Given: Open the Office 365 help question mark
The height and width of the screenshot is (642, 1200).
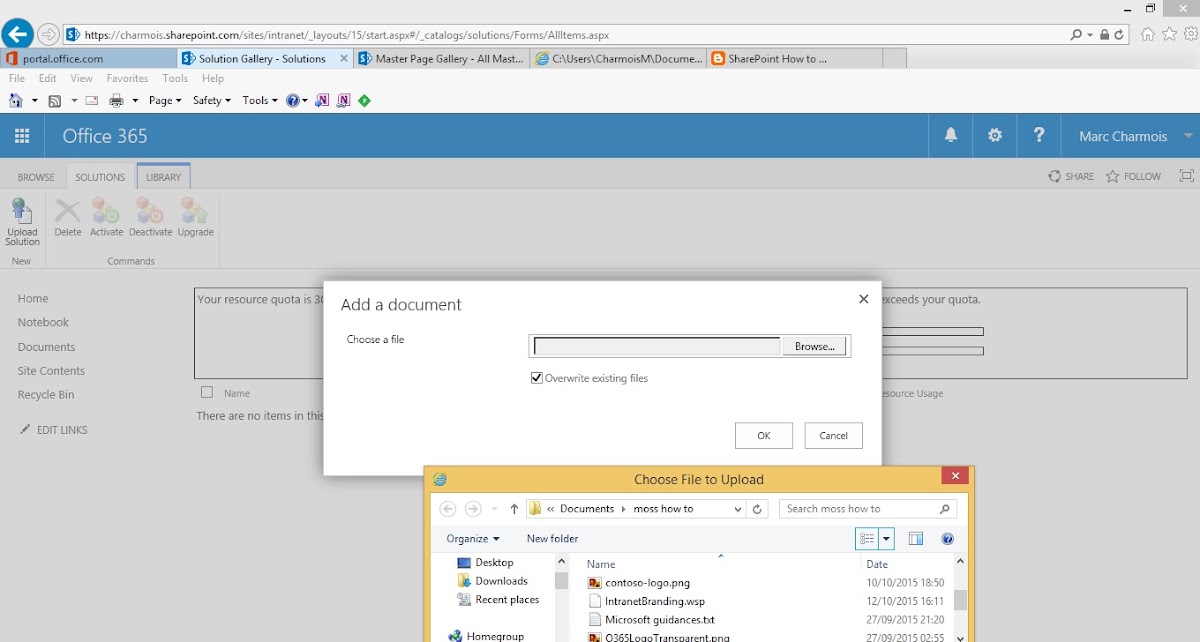Looking at the screenshot, I should tap(1039, 136).
